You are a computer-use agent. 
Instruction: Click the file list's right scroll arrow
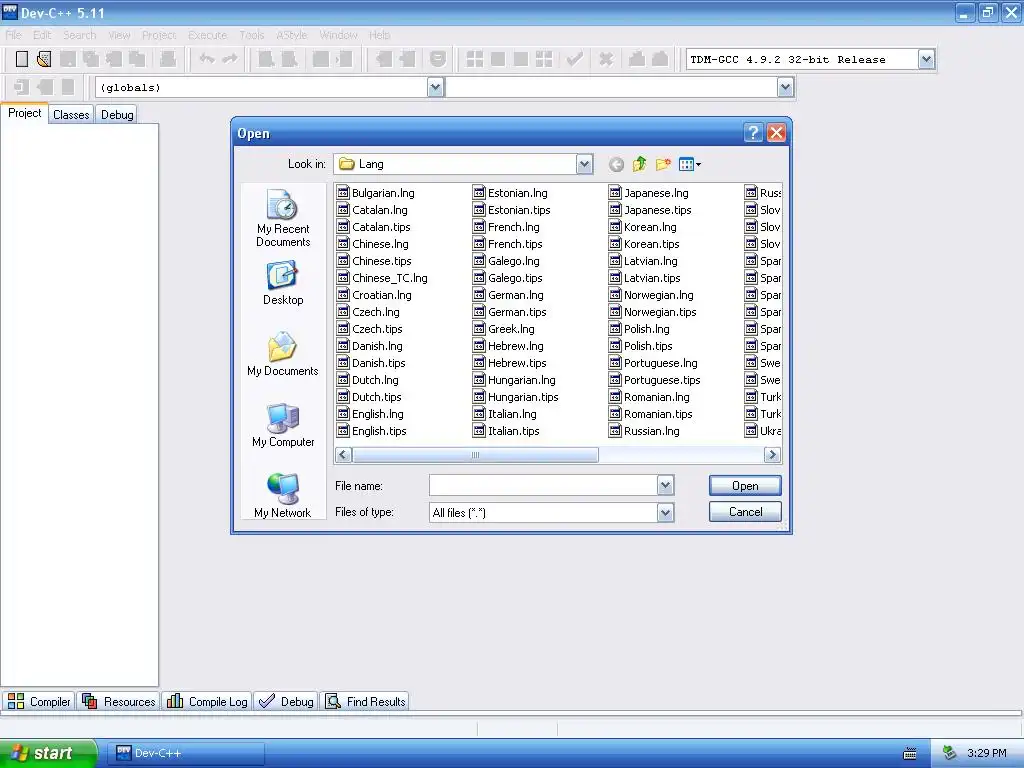pyautogui.click(x=773, y=455)
